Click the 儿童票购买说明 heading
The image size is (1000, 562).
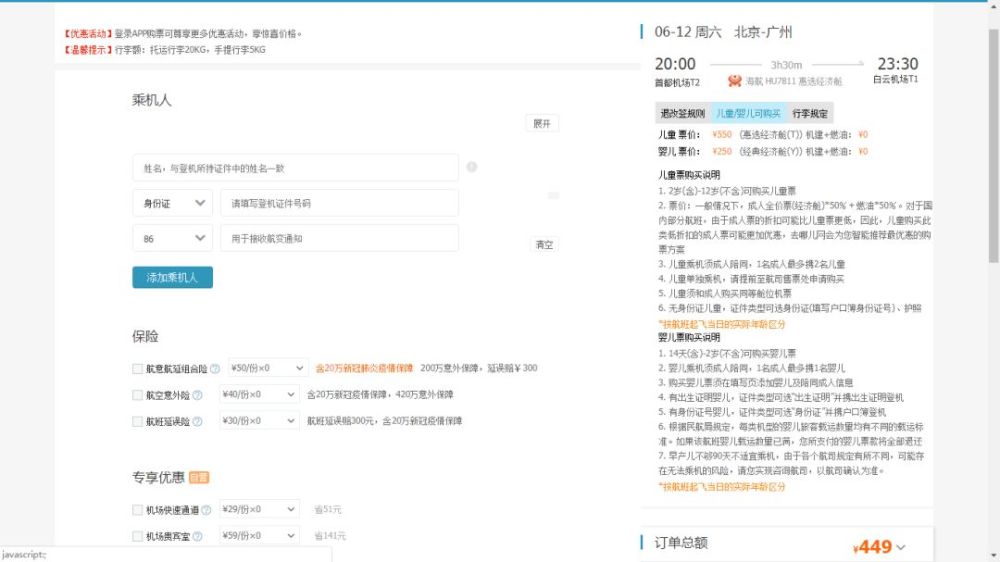(689, 175)
